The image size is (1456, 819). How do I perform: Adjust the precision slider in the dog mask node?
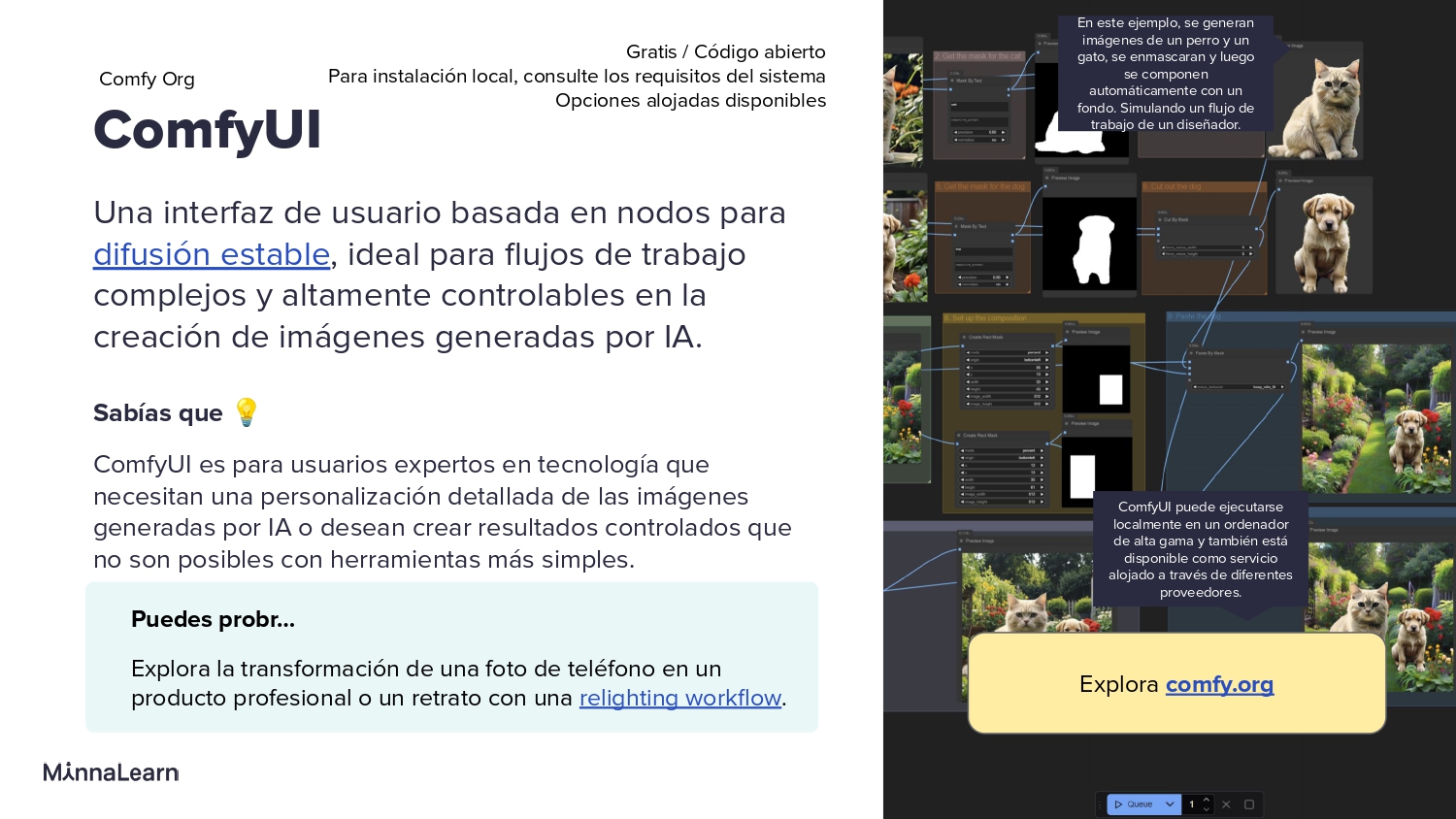tap(983, 277)
